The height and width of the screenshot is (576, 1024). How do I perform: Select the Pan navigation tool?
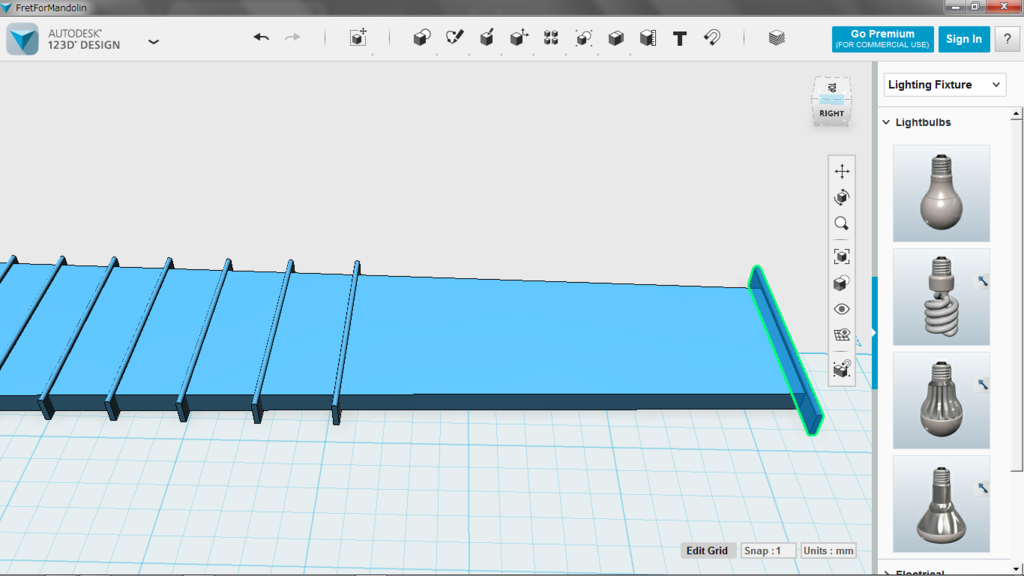(x=842, y=171)
